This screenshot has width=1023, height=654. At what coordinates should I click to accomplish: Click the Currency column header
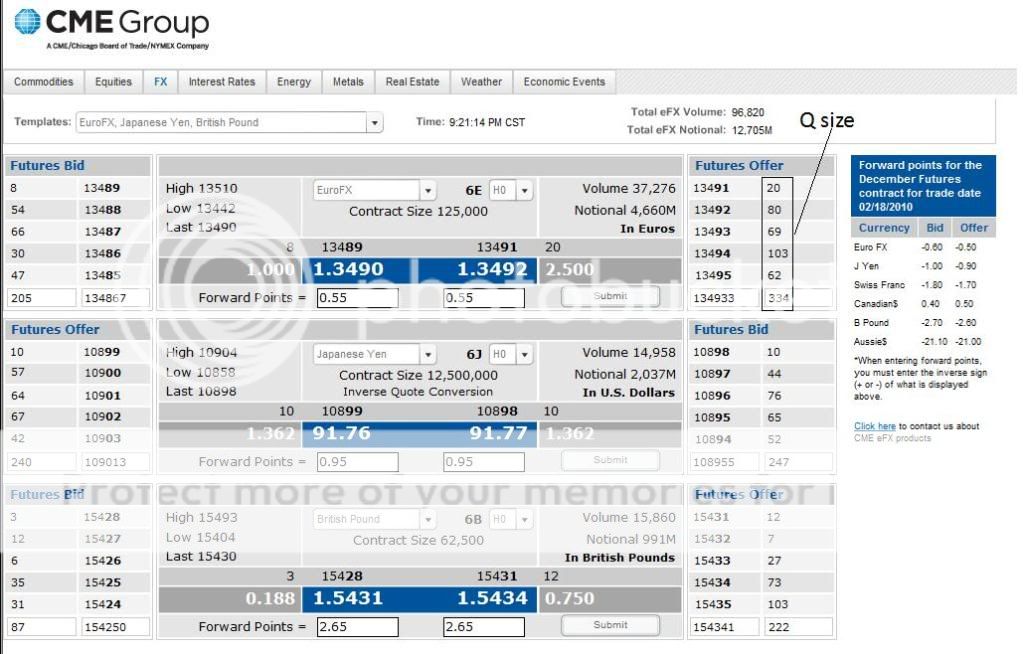click(883, 228)
